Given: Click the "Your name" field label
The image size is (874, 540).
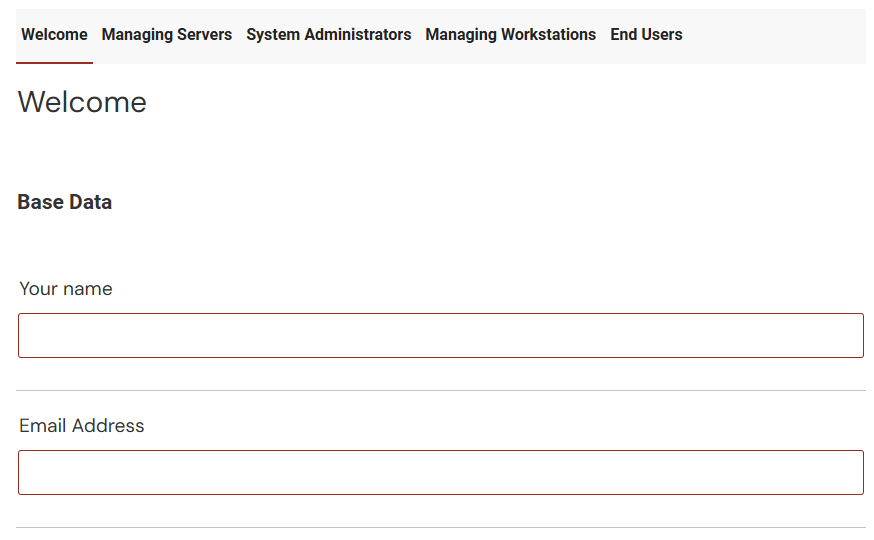Looking at the screenshot, I should pyautogui.click(x=66, y=289).
